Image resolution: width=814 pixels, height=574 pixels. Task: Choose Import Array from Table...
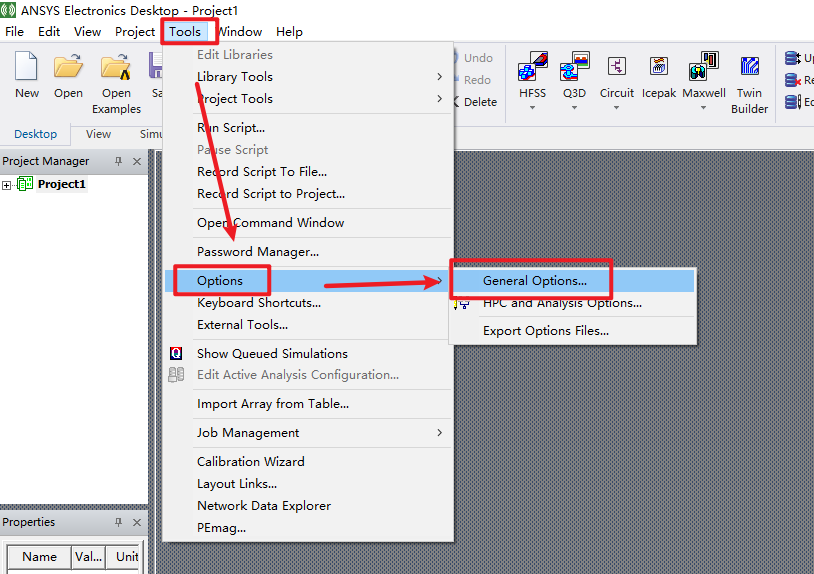(273, 404)
